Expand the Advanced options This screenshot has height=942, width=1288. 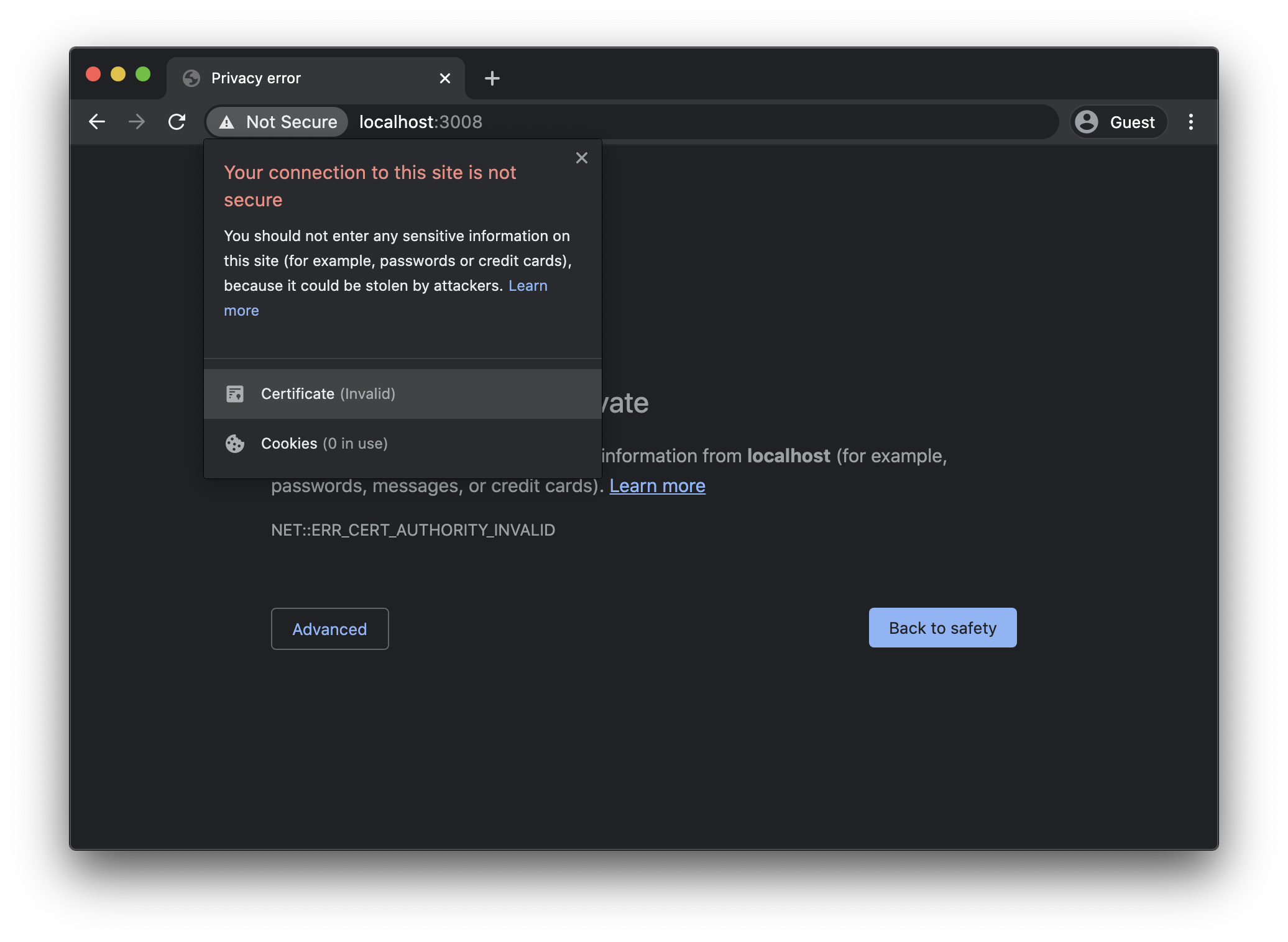329,629
